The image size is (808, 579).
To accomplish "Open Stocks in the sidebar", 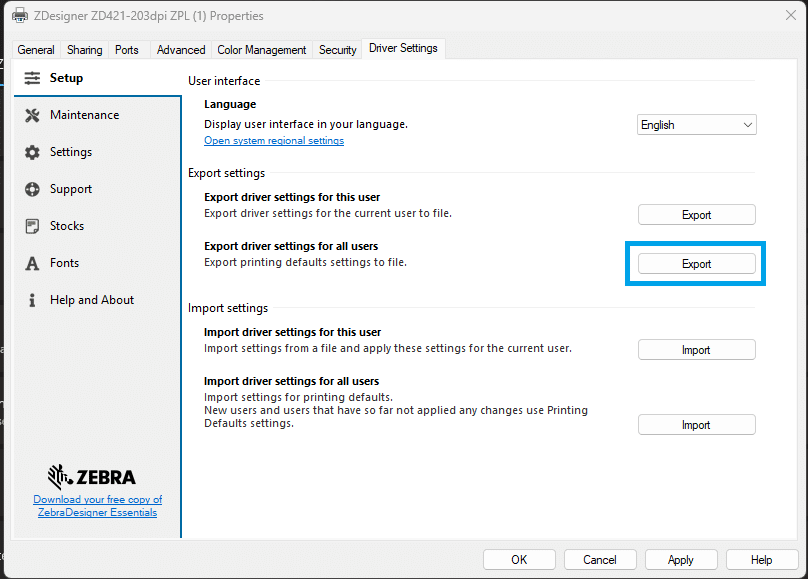I will [97, 226].
